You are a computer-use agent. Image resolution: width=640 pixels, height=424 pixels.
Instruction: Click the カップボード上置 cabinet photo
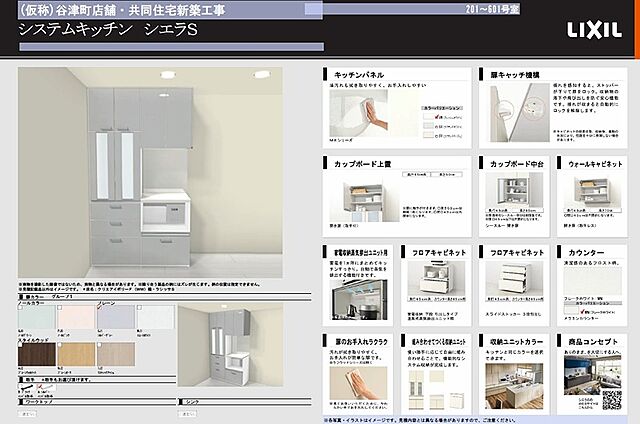[364, 198]
